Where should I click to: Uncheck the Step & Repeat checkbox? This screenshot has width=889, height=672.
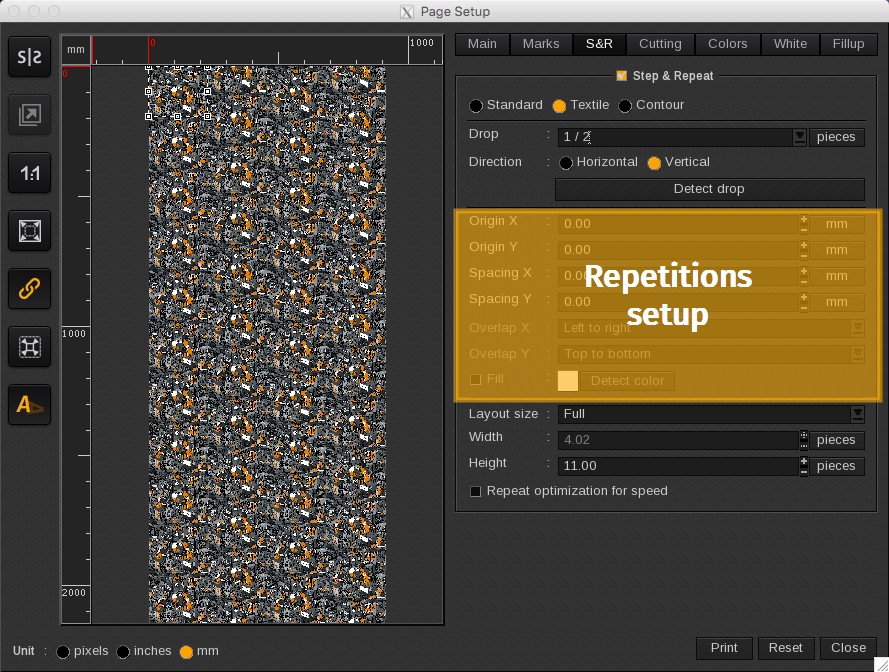pos(621,76)
